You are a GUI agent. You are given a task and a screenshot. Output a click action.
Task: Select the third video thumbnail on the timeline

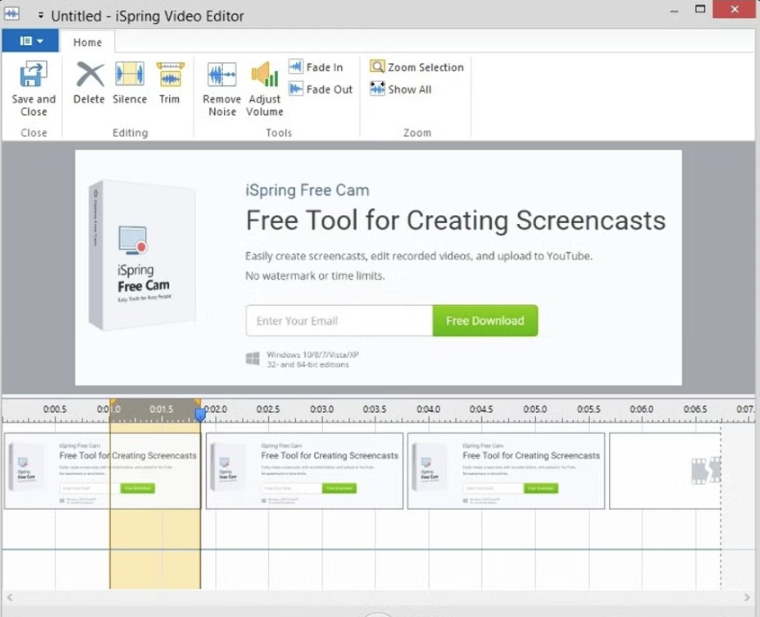506,471
